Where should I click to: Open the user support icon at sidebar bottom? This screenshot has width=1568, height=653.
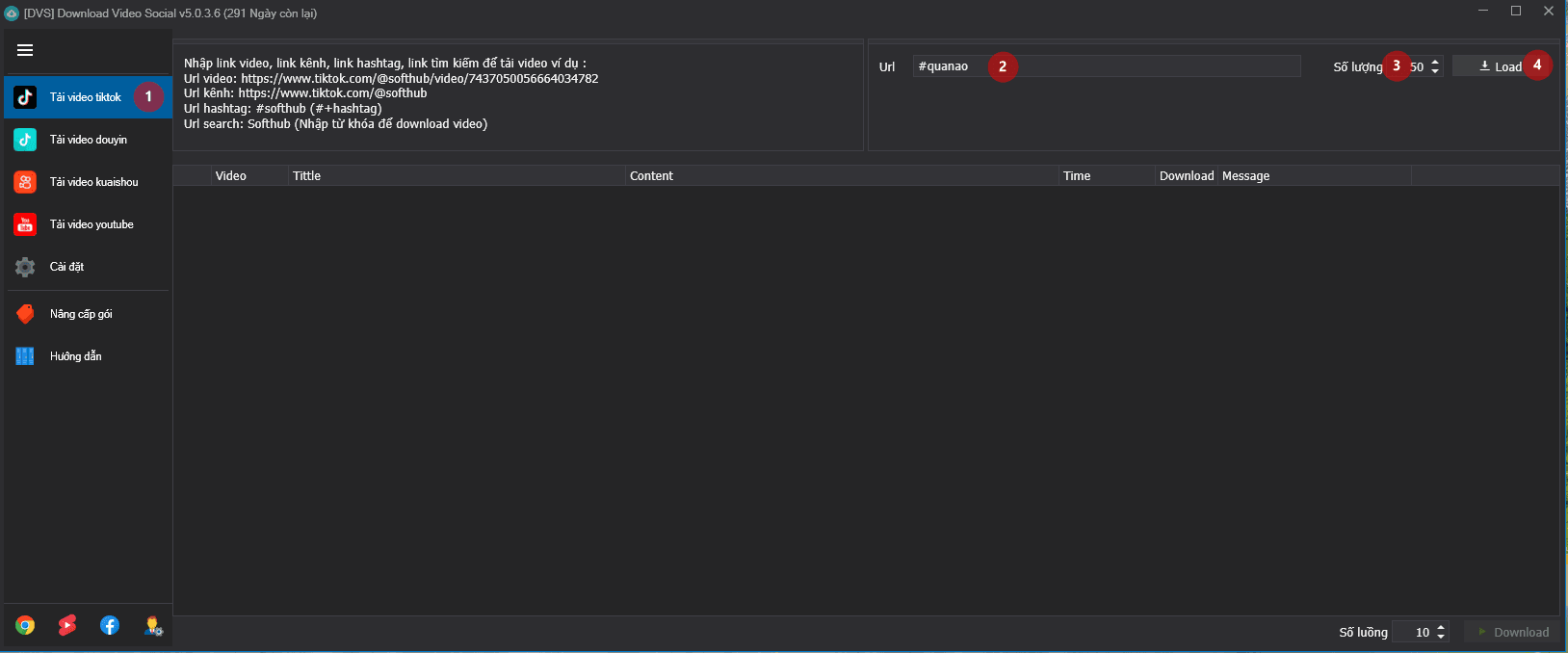153,626
